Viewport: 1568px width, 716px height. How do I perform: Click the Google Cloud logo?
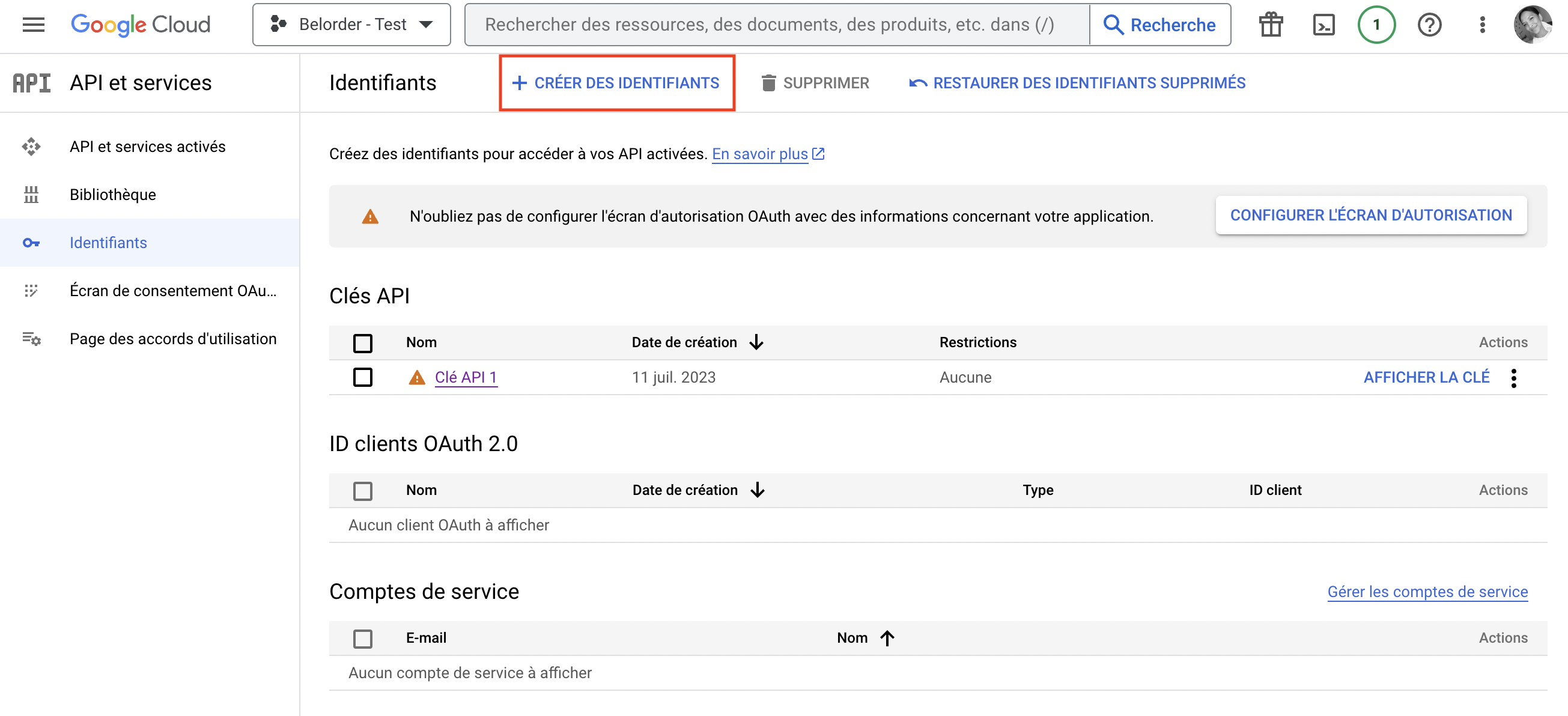pos(141,25)
